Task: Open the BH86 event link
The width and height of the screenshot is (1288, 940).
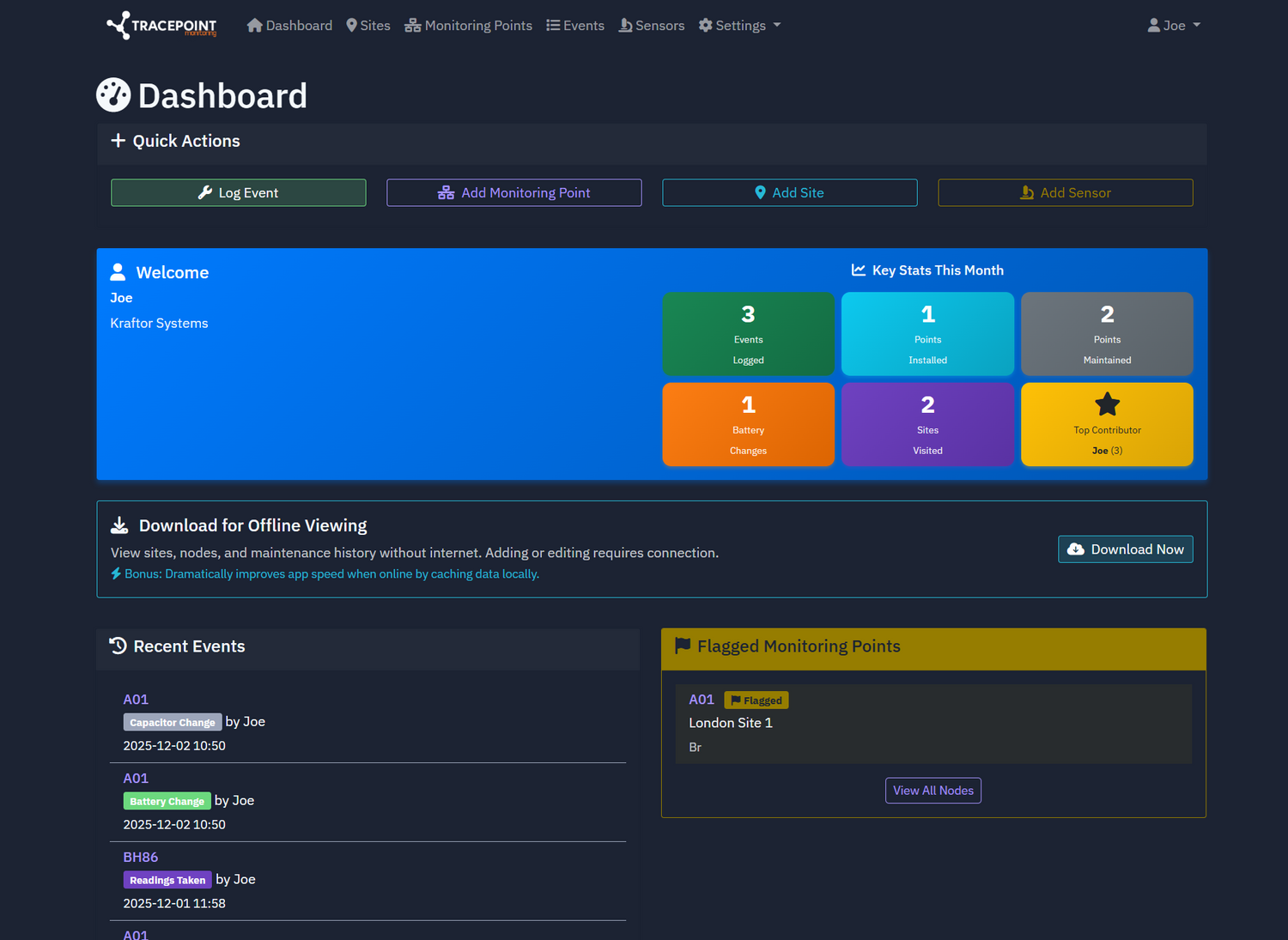Action: point(140,856)
